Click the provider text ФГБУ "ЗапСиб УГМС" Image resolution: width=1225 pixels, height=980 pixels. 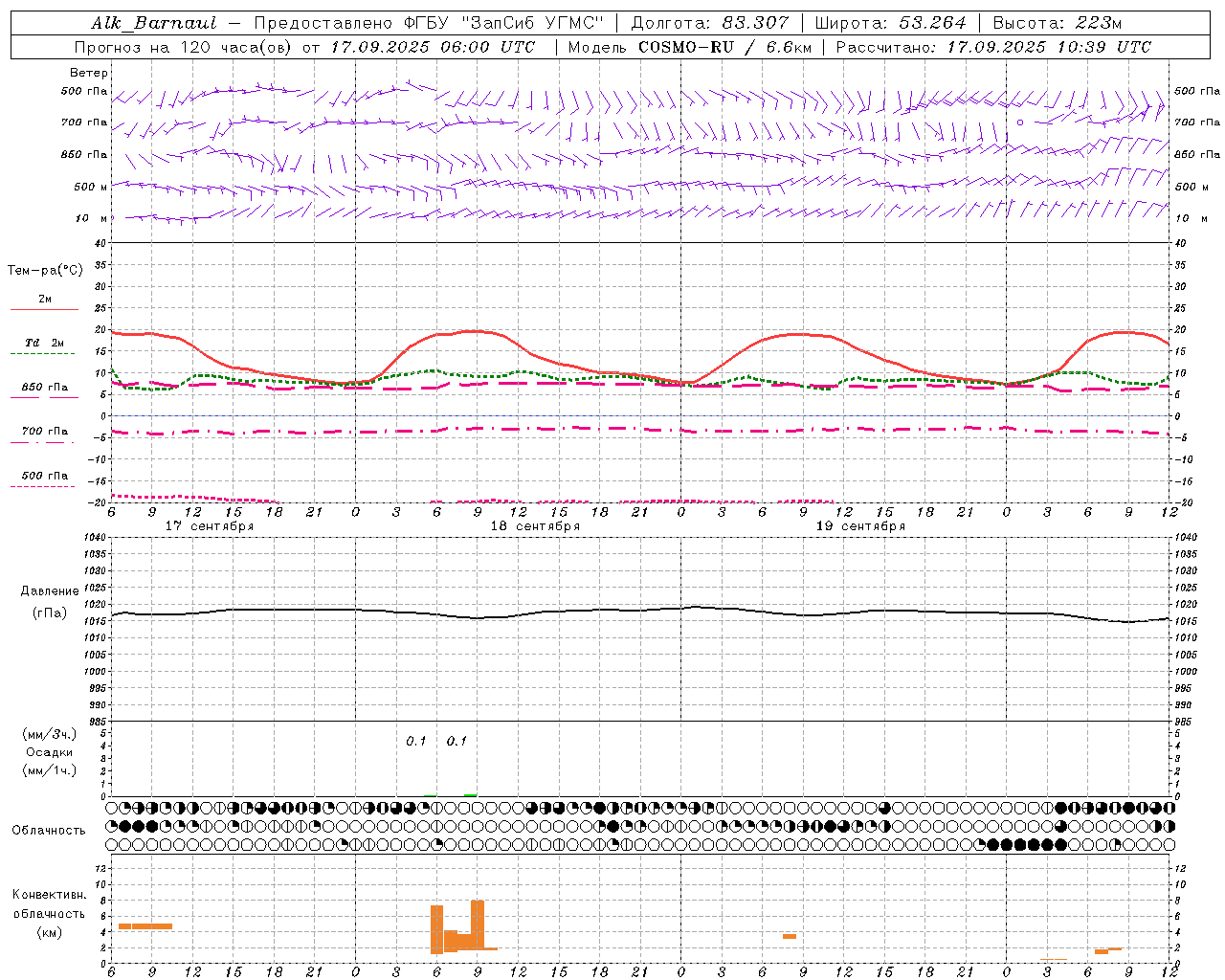tap(505, 23)
